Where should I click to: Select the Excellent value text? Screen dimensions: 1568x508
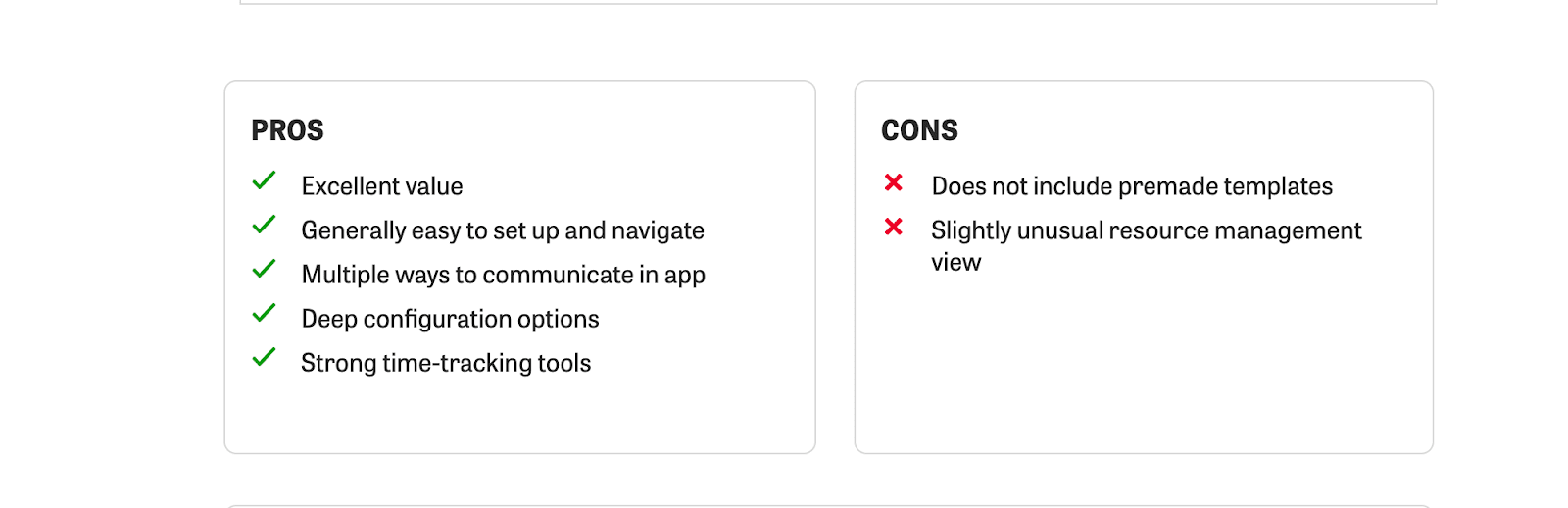382,186
